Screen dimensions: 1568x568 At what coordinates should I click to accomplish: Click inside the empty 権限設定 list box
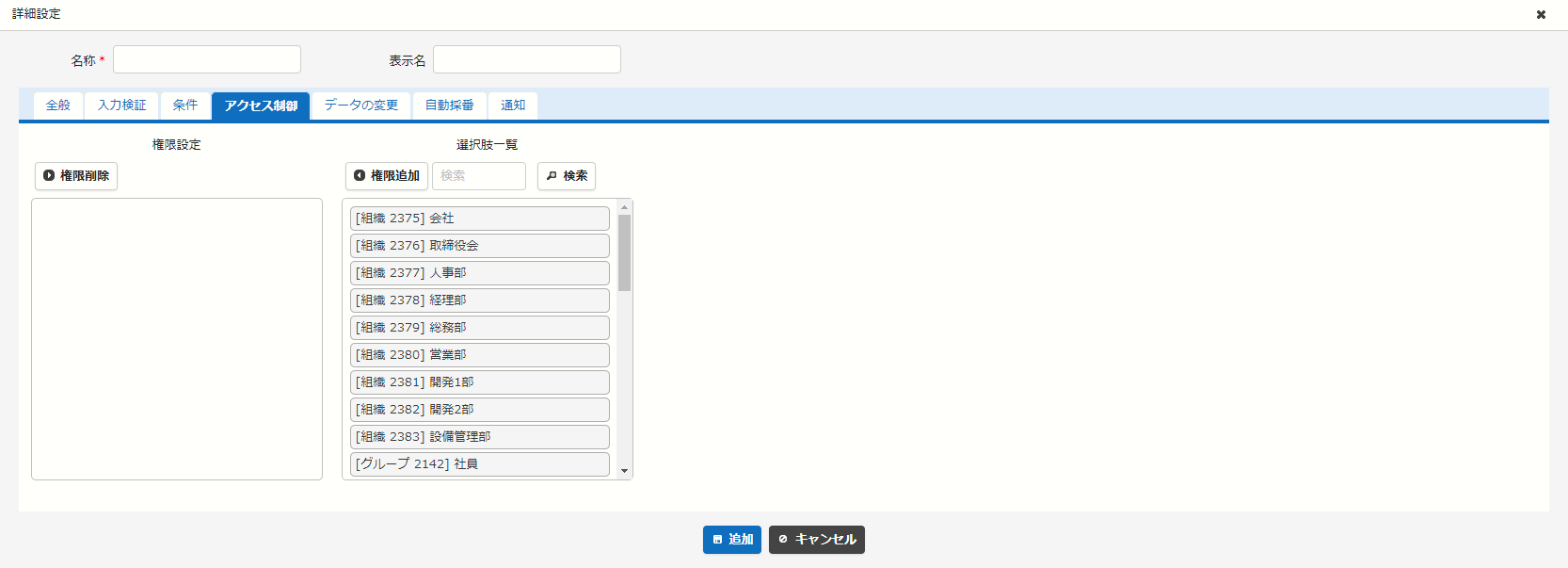tap(177, 339)
